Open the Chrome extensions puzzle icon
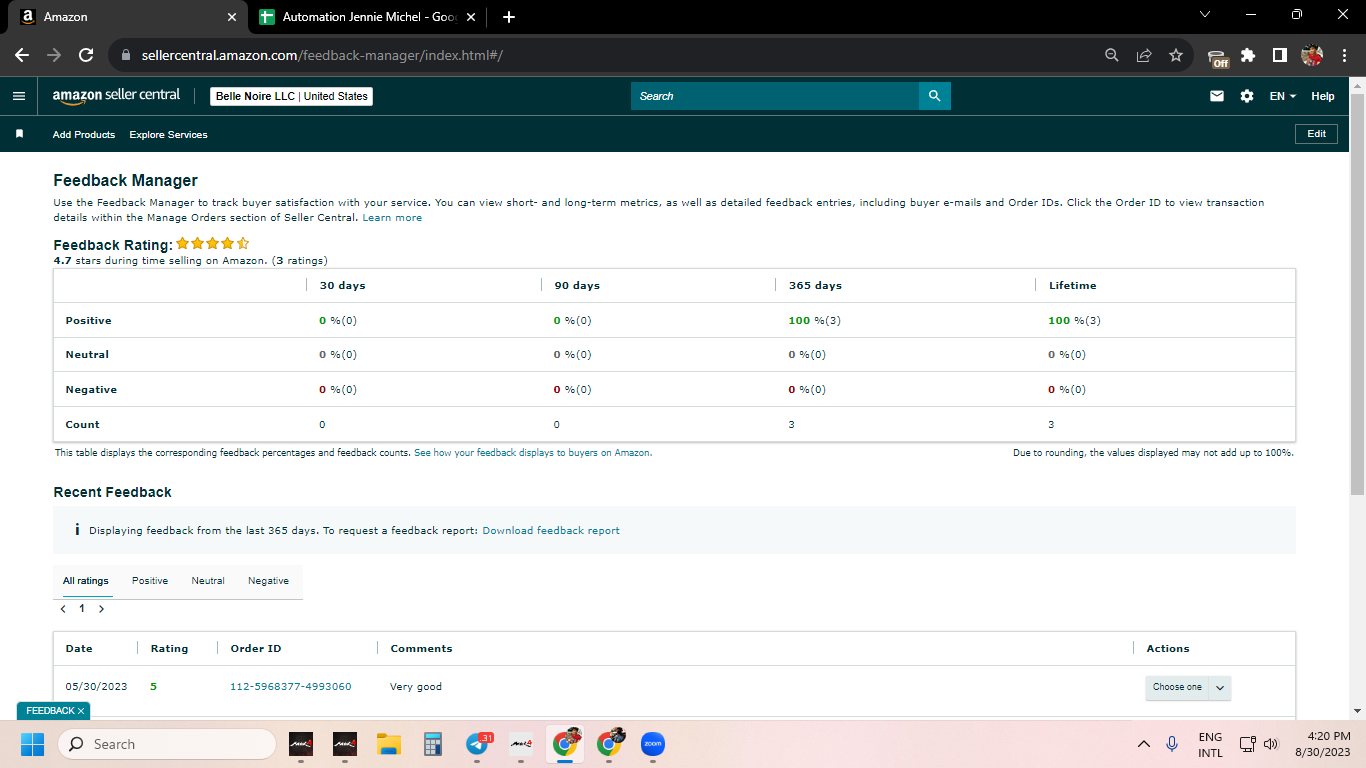This screenshot has height=768, width=1366. 1248,55
